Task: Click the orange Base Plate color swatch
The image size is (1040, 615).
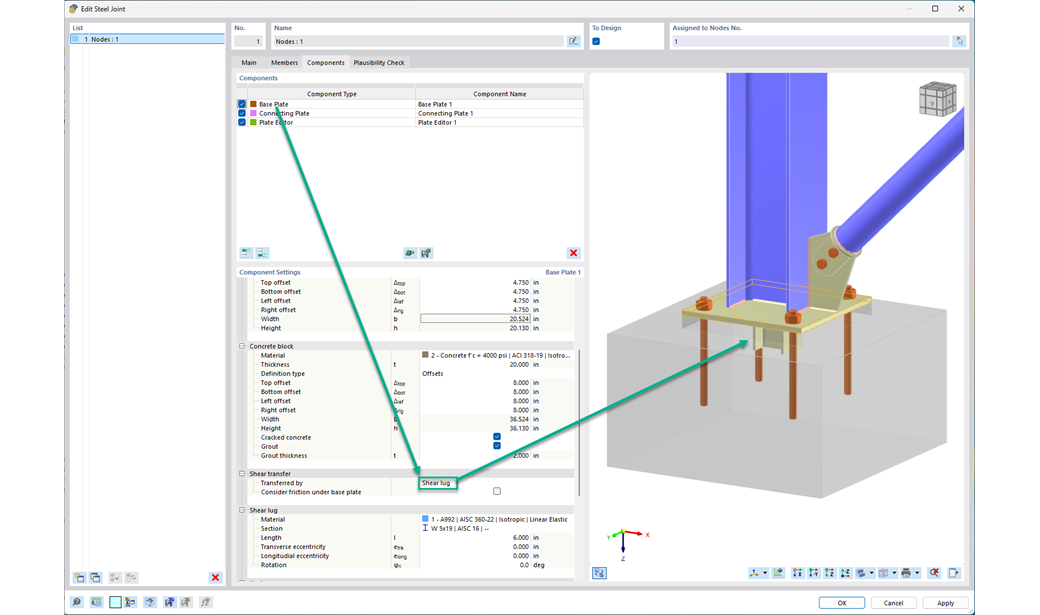Action: 253,104
